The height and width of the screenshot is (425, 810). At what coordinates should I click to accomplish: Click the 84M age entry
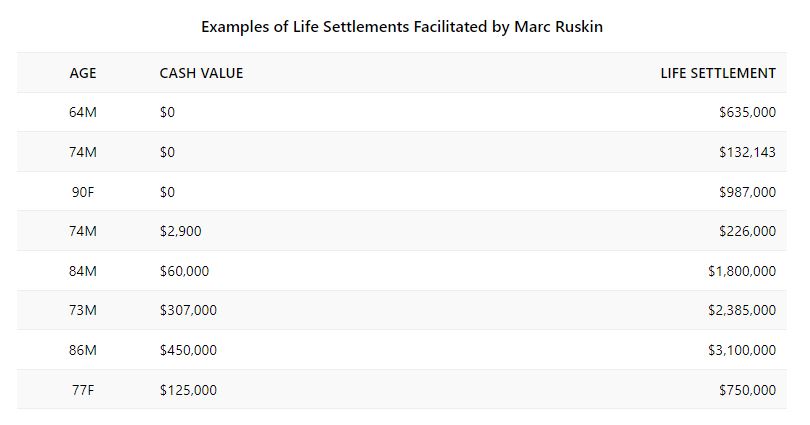83,271
